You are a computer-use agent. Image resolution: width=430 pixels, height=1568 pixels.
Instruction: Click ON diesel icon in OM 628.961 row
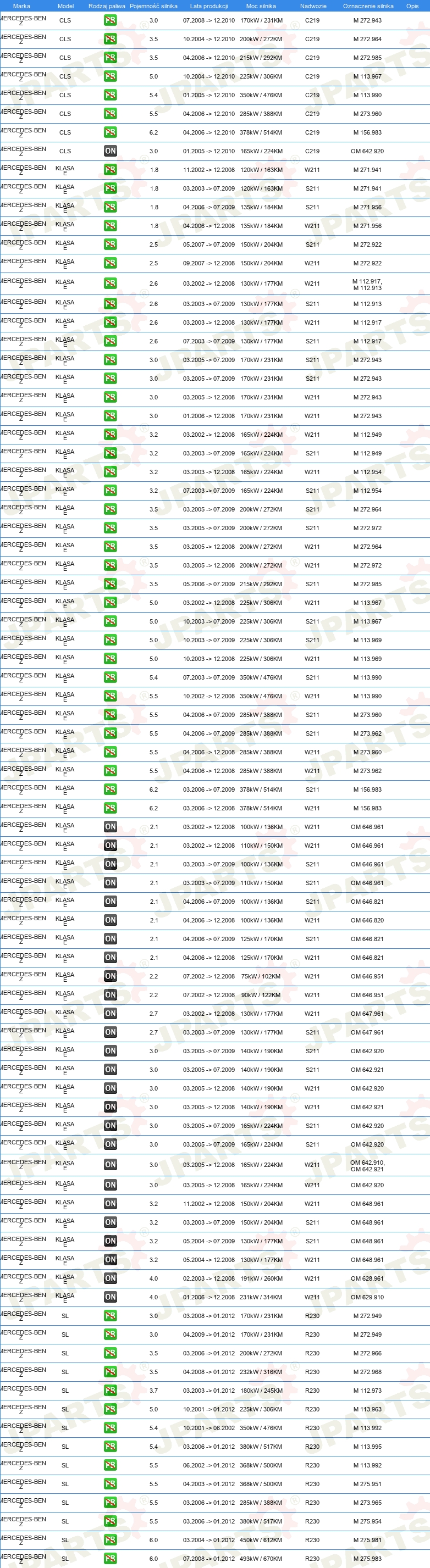pyautogui.click(x=110, y=1278)
